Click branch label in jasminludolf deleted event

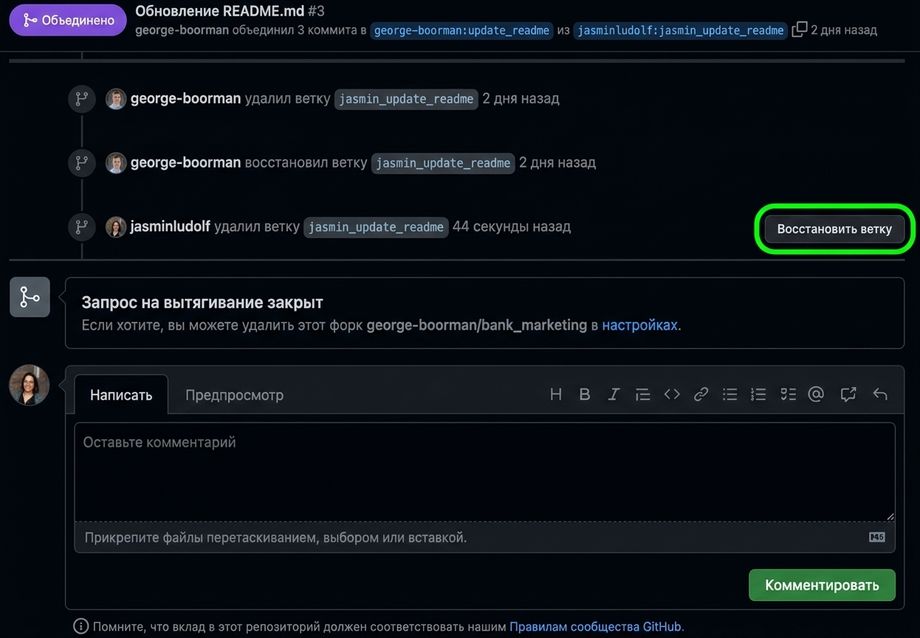[376, 227]
